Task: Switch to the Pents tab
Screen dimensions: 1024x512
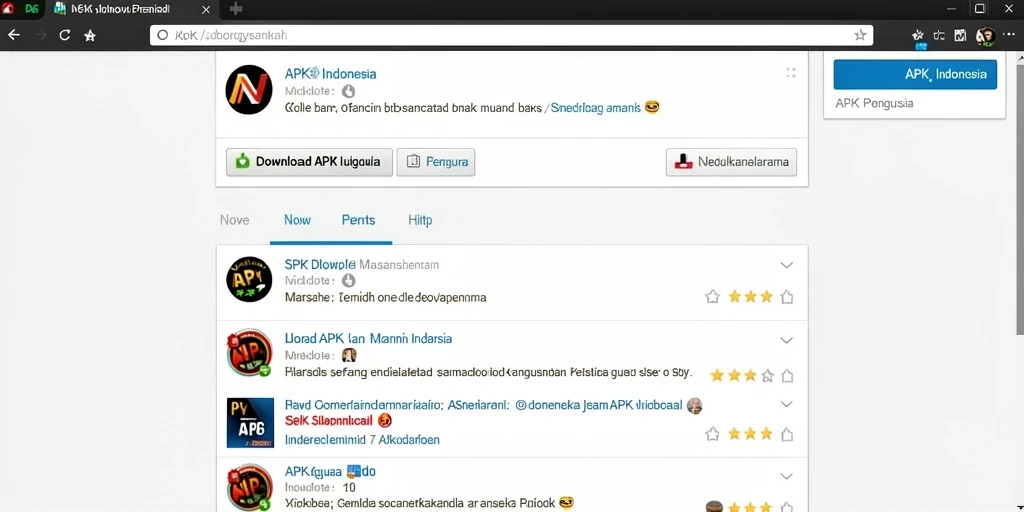Action: click(x=359, y=220)
